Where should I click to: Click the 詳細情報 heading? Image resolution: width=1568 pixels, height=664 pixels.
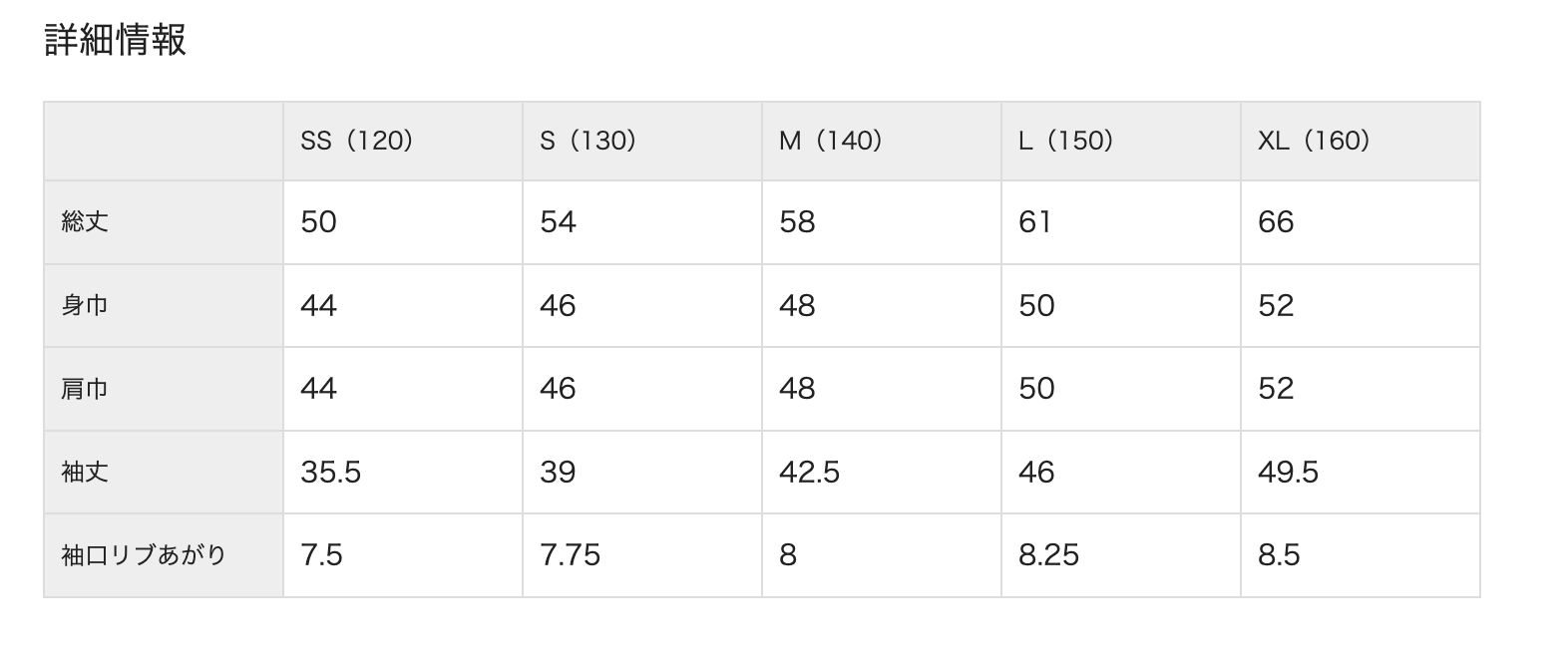click(x=116, y=41)
